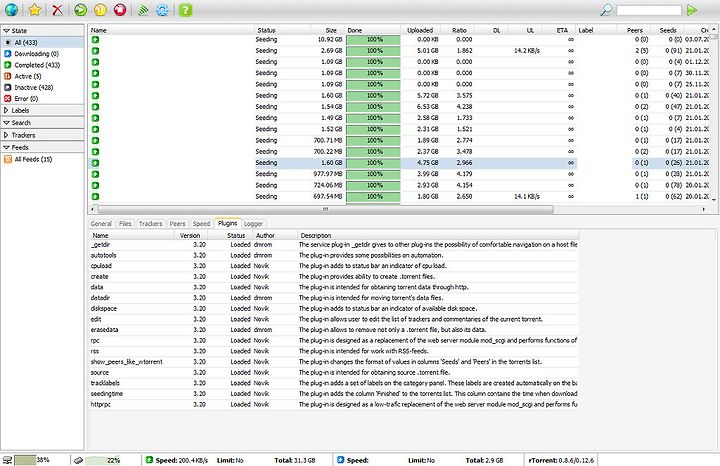Switch to the General tab
The width and height of the screenshot is (720, 466).
(x=101, y=224)
